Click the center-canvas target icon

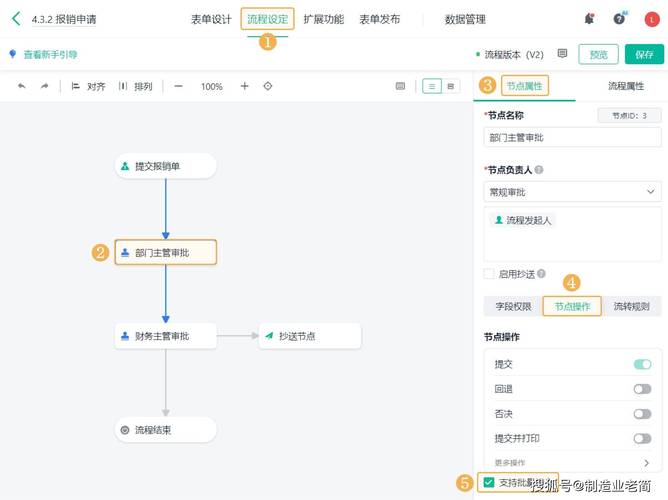[x=268, y=87]
